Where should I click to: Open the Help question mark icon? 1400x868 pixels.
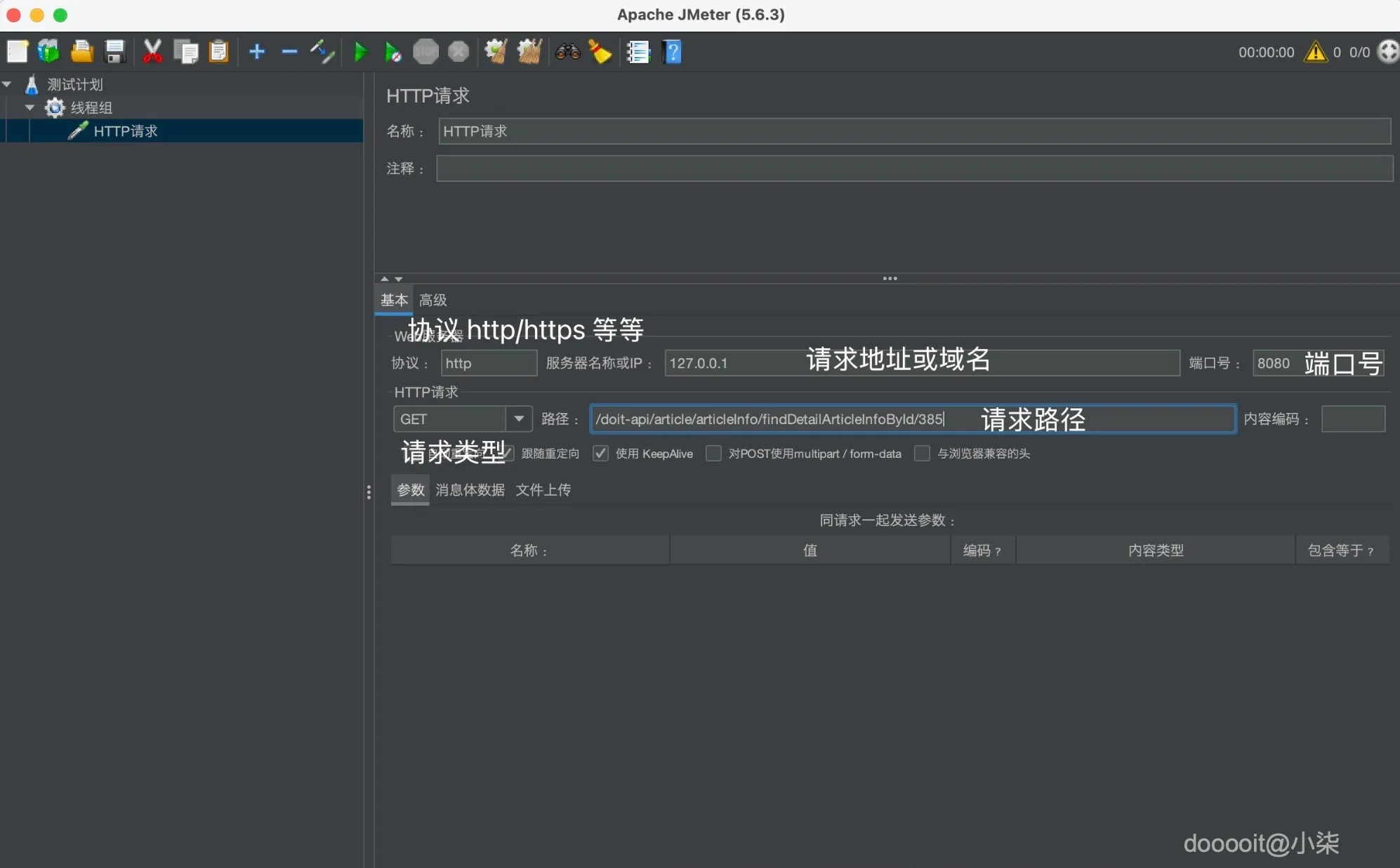672,51
